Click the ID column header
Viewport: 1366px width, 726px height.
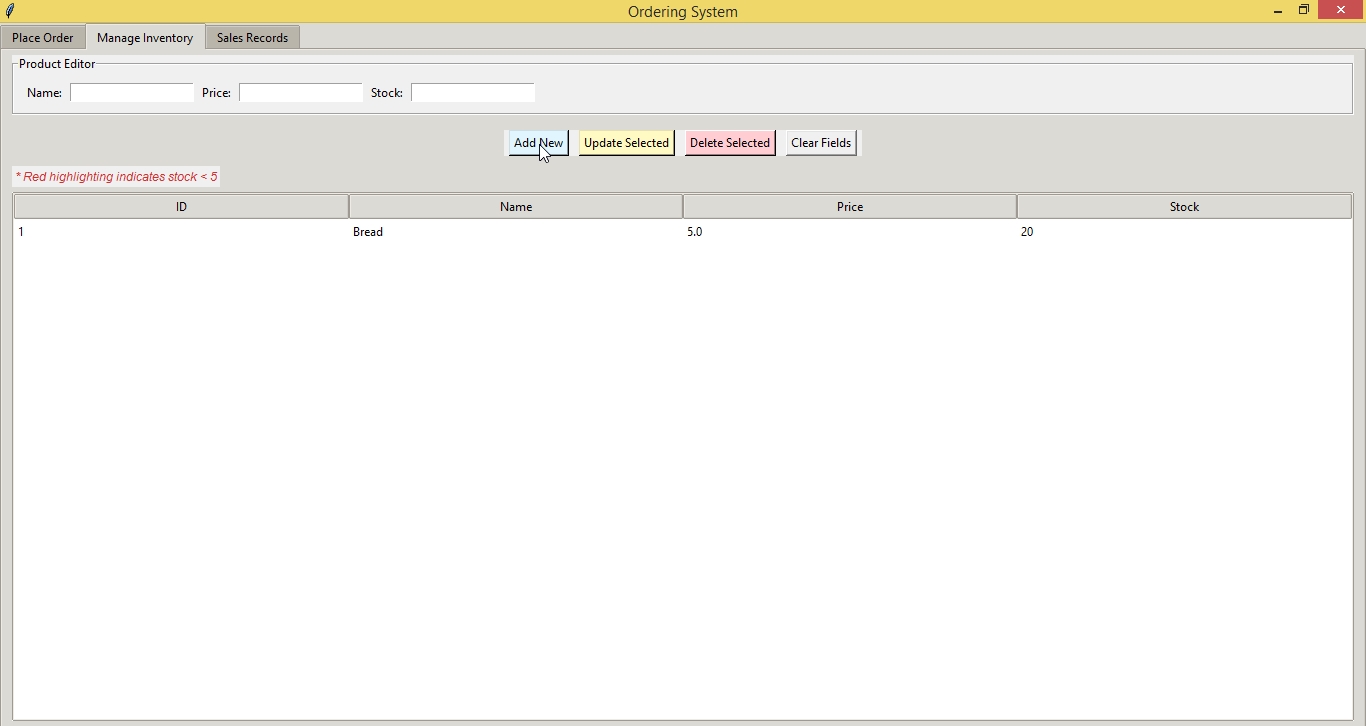click(181, 207)
